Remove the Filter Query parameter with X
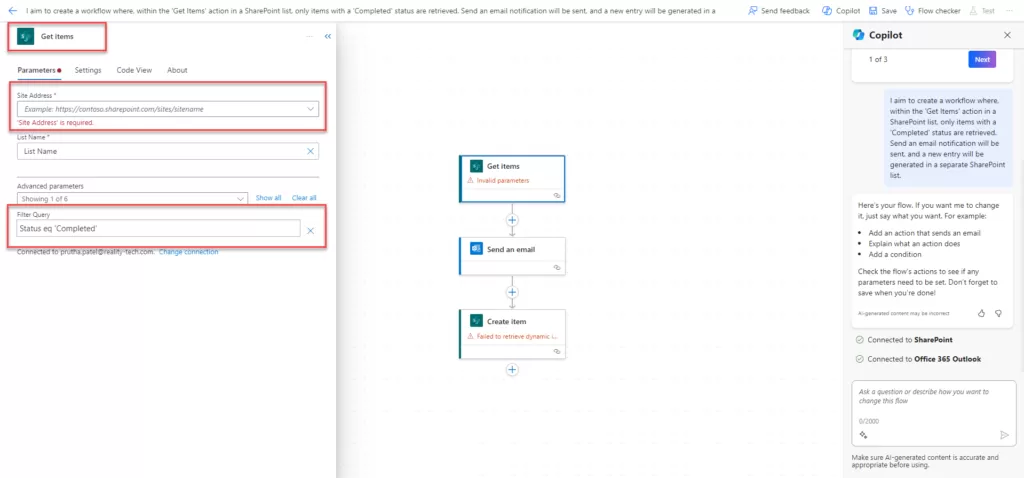This screenshot has width=1024, height=478. [x=310, y=231]
